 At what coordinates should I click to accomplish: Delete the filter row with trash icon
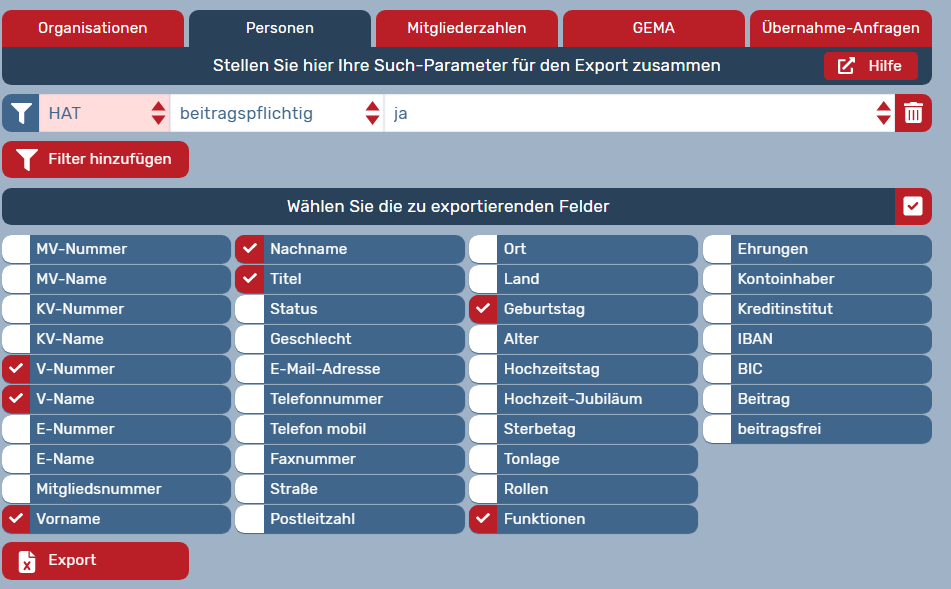(x=913, y=113)
